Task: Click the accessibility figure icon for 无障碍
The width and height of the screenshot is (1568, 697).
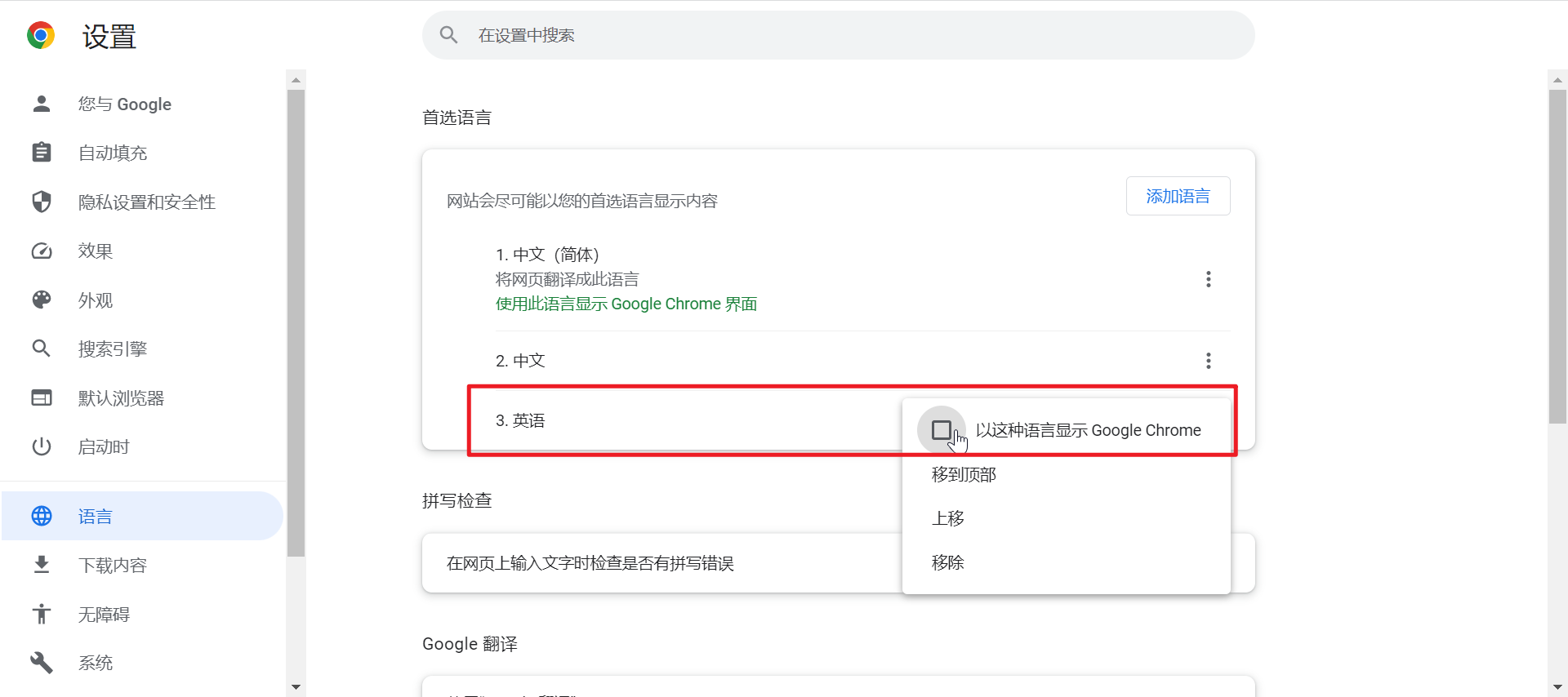Action: pos(42,614)
